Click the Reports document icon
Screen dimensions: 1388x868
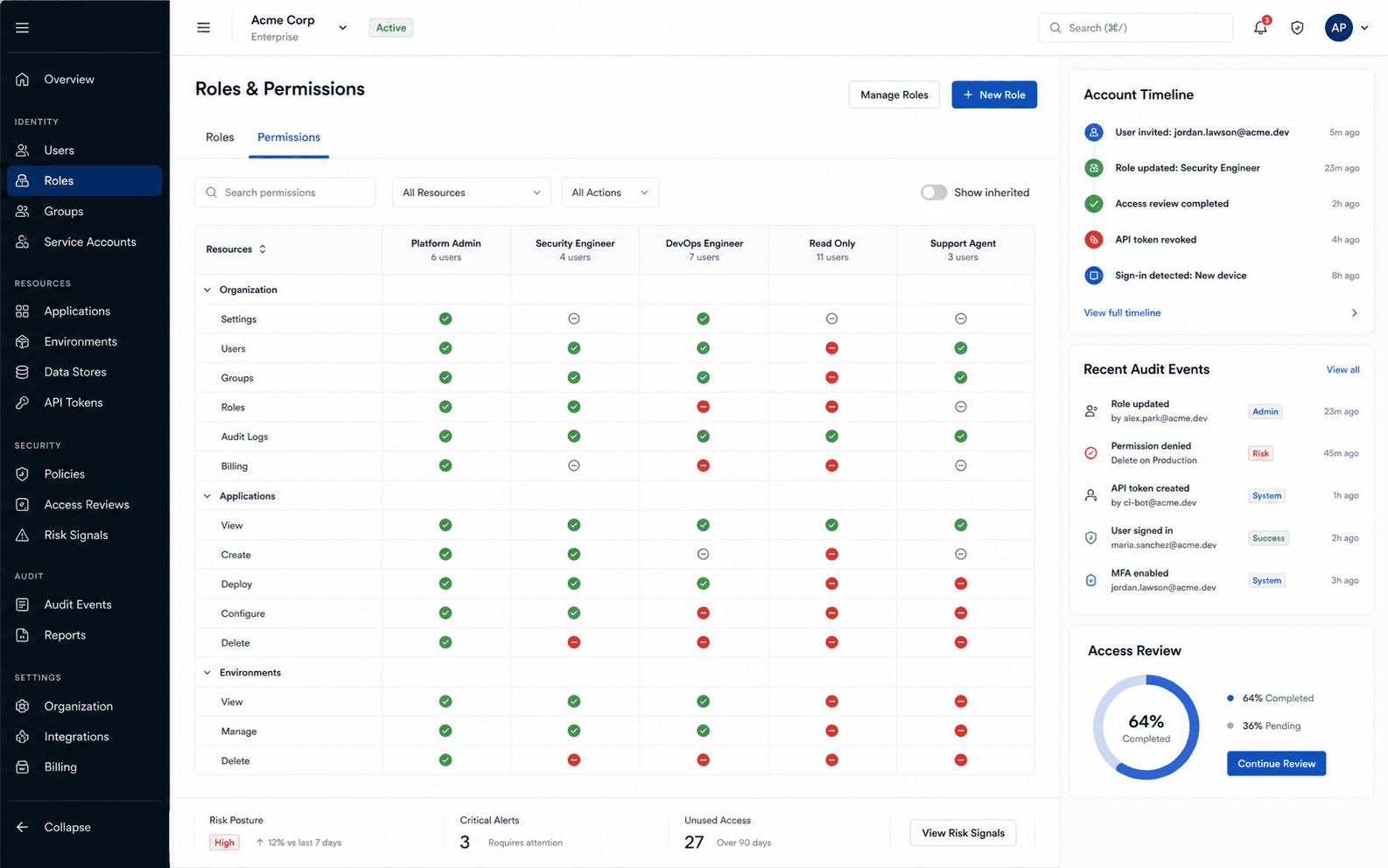23,635
